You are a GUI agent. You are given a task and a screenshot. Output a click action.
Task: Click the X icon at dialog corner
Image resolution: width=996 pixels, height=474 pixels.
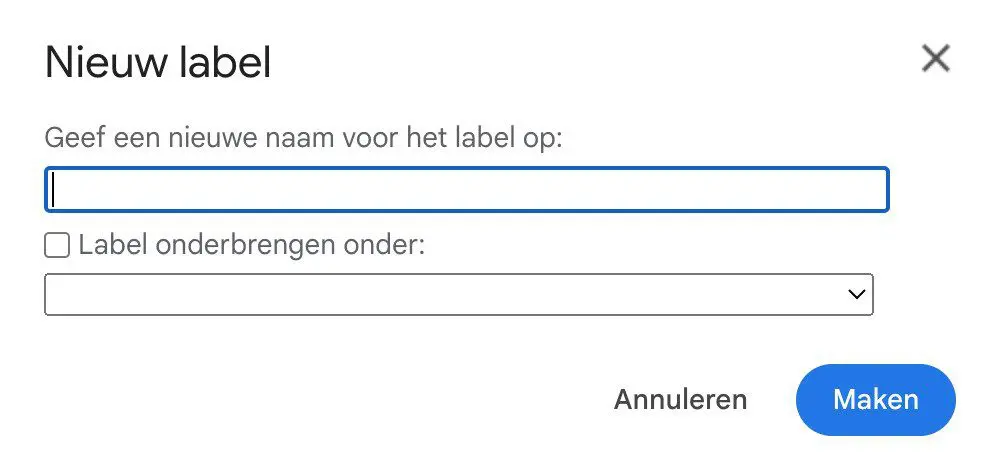(936, 58)
